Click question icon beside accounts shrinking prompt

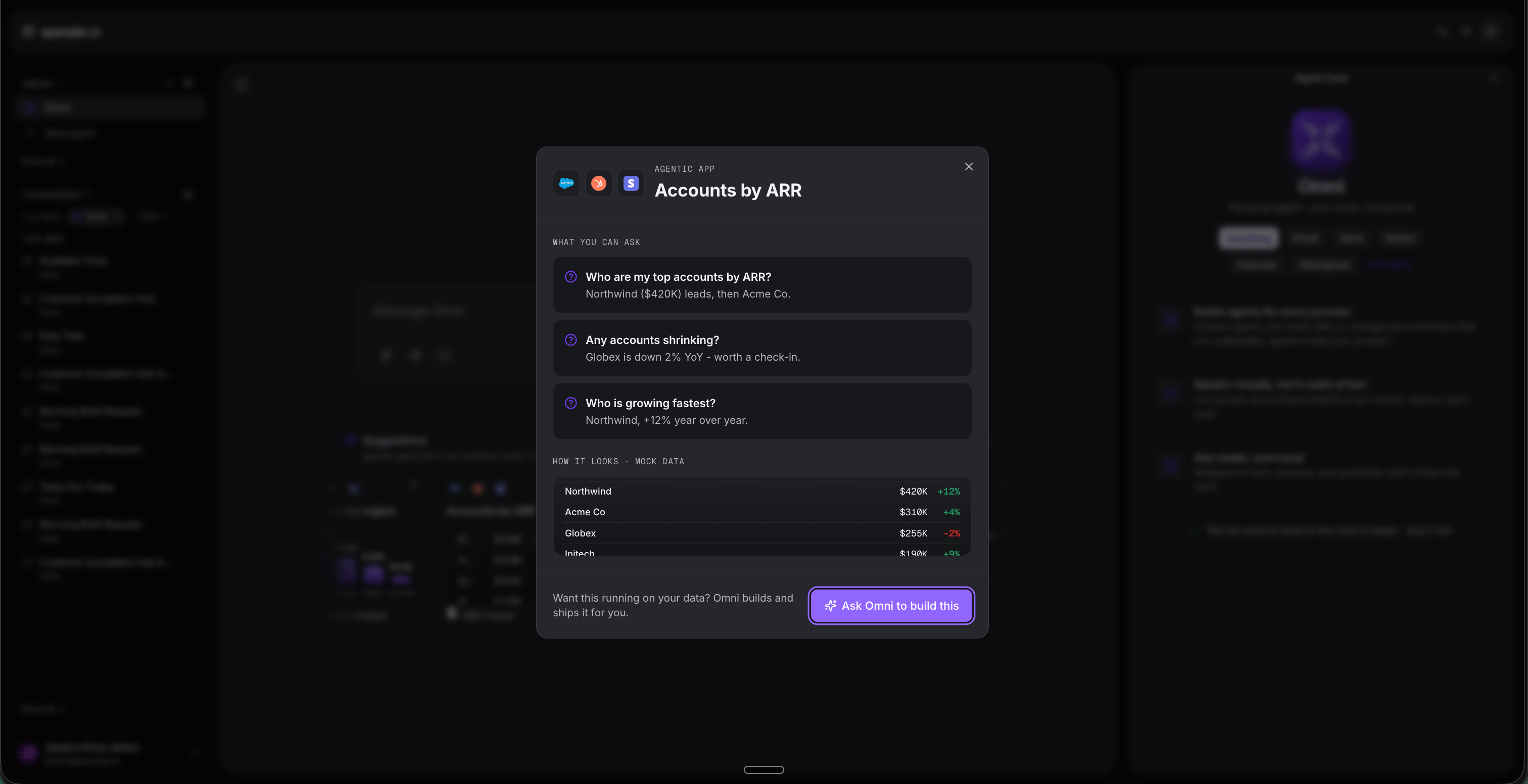[x=570, y=340]
